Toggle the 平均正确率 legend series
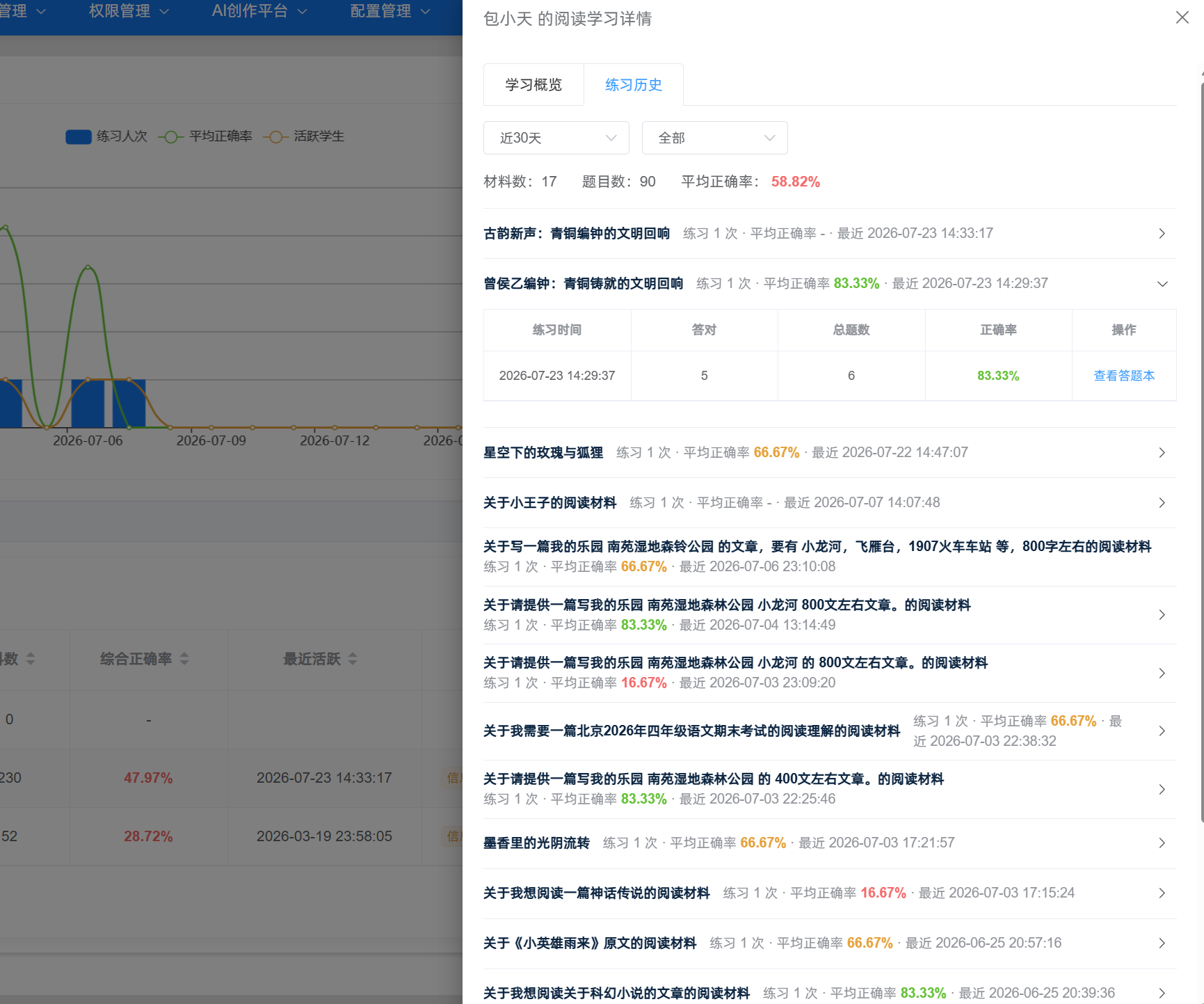Screen dimensions: 1204x1004 [x=205, y=136]
